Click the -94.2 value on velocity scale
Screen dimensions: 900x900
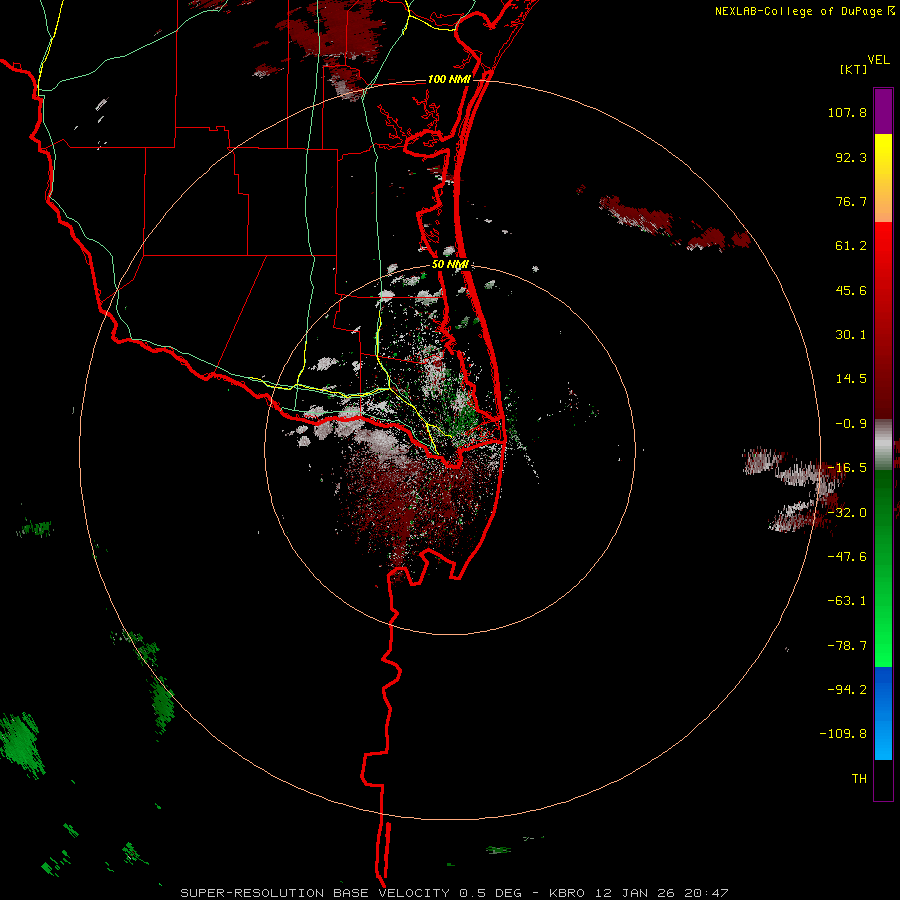click(x=847, y=689)
